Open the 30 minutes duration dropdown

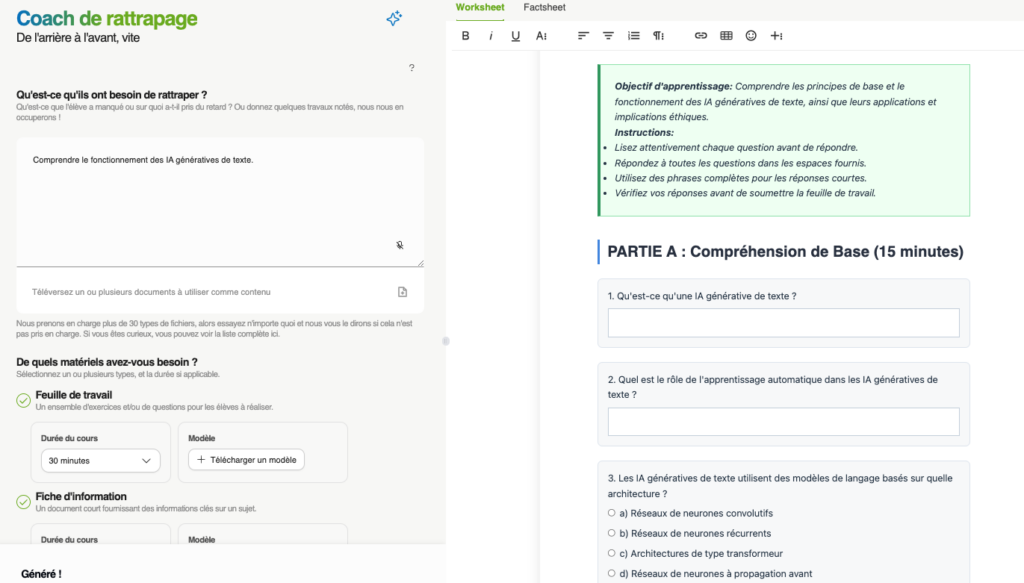click(100, 461)
